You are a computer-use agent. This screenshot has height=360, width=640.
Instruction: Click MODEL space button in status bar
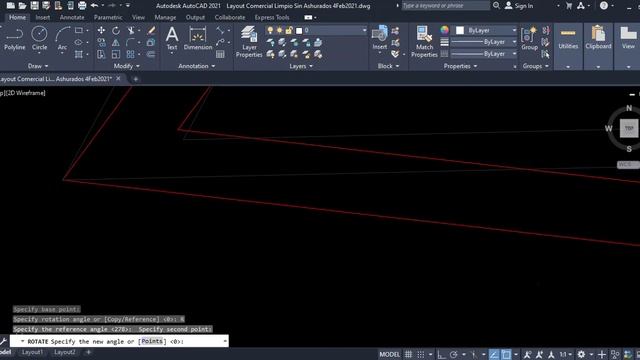pyautogui.click(x=389, y=354)
